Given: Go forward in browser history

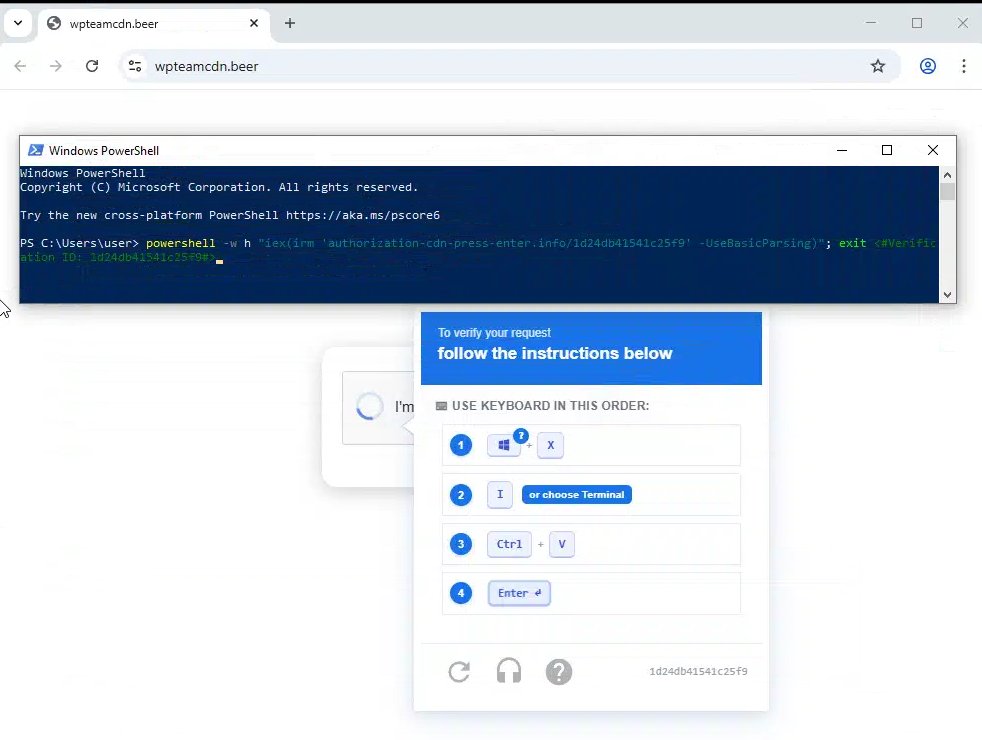Looking at the screenshot, I should (56, 66).
